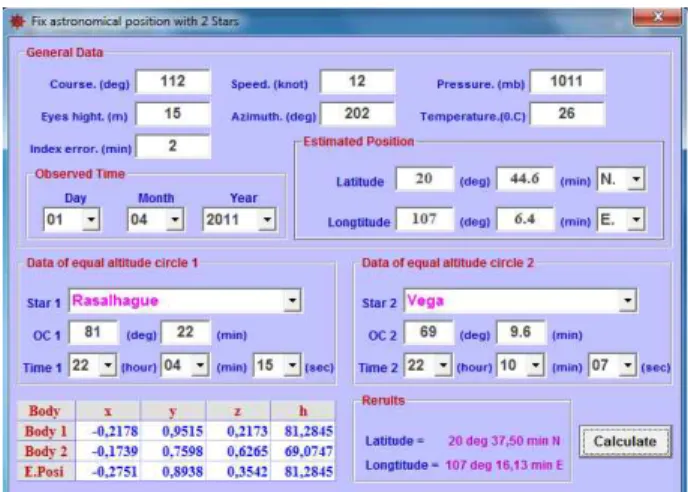Click the Body 1 row header in table
The width and height of the screenshot is (688, 492).
point(46,431)
